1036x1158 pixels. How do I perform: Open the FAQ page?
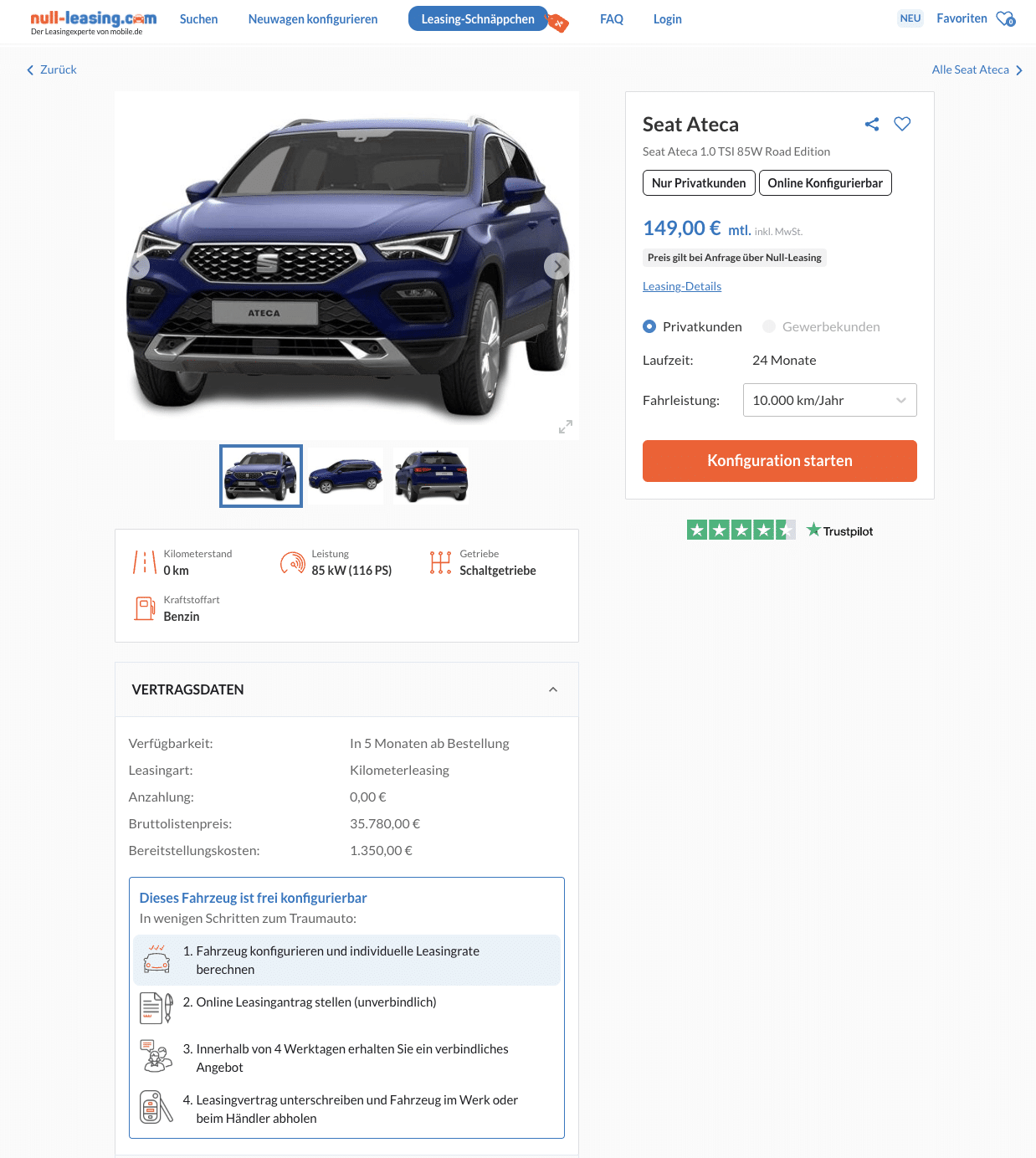(x=612, y=19)
